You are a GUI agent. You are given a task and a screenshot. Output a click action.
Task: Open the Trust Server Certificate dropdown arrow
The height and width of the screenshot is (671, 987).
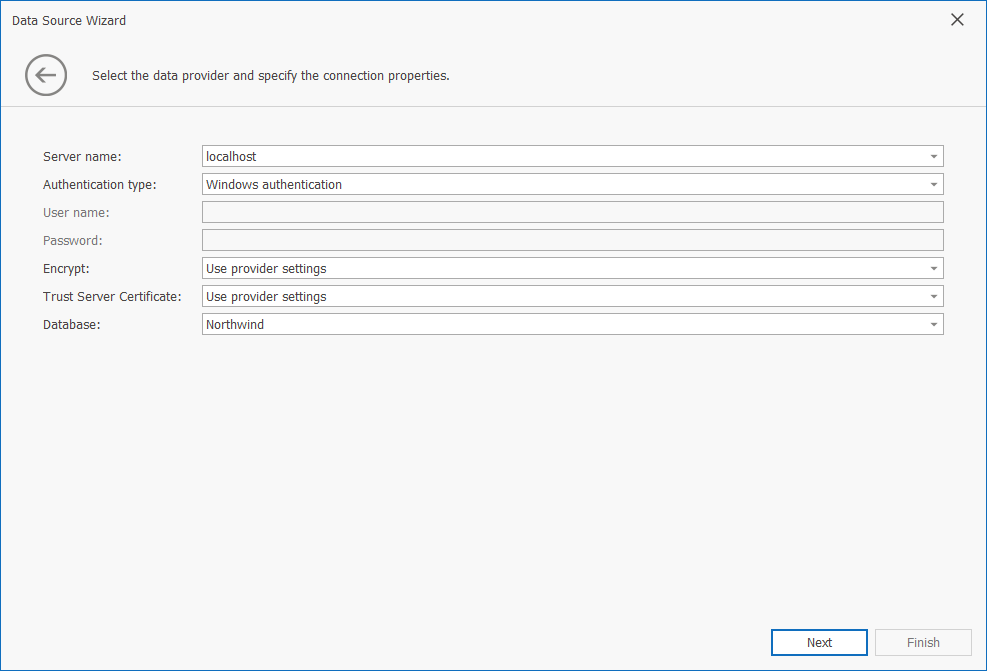pos(933,297)
